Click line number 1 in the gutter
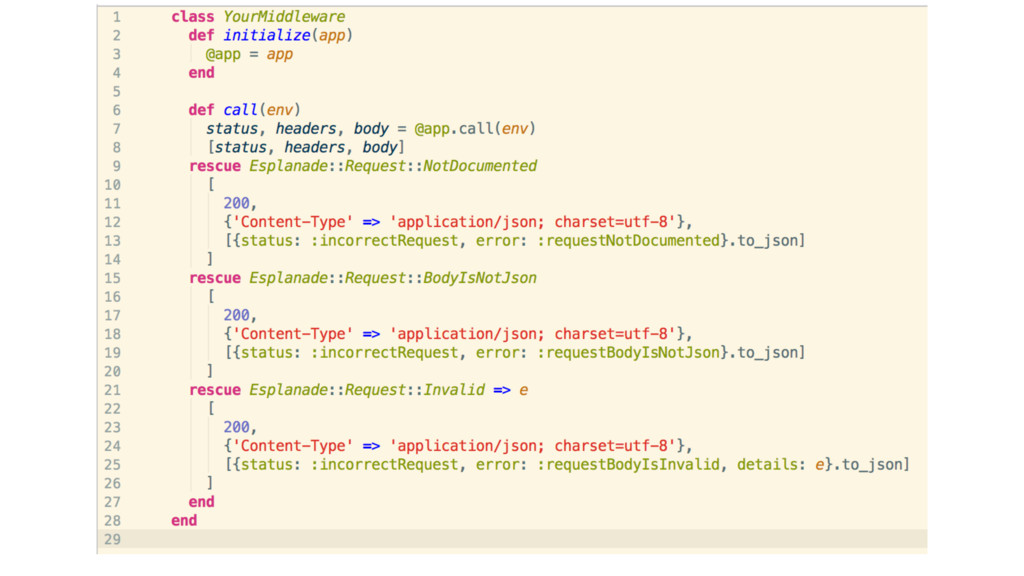Image resolution: width=1024 pixels, height=576 pixels. pos(116,17)
